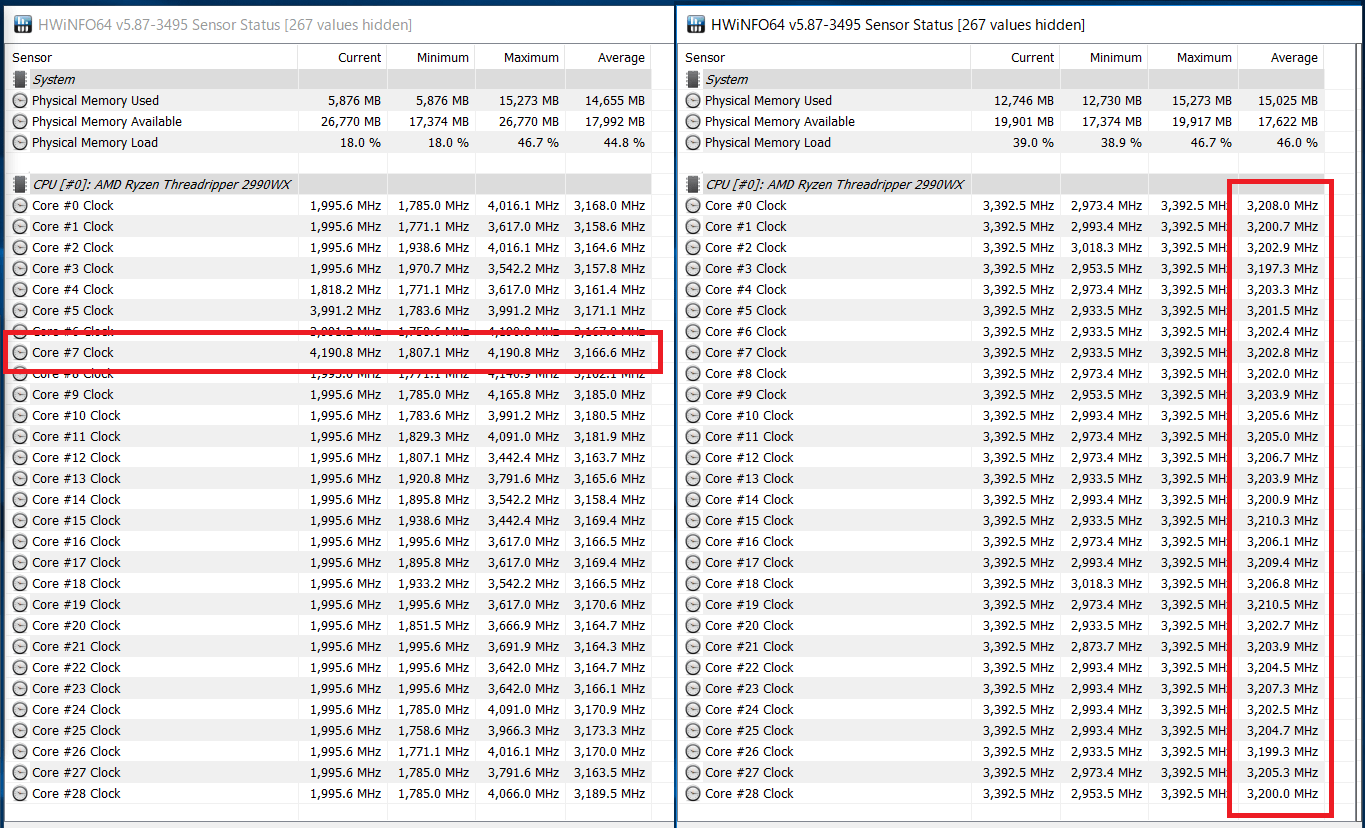Click 3,189.5 MHz average of Core #28, left window
Image resolution: width=1365 pixels, height=828 pixels.
point(610,793)
